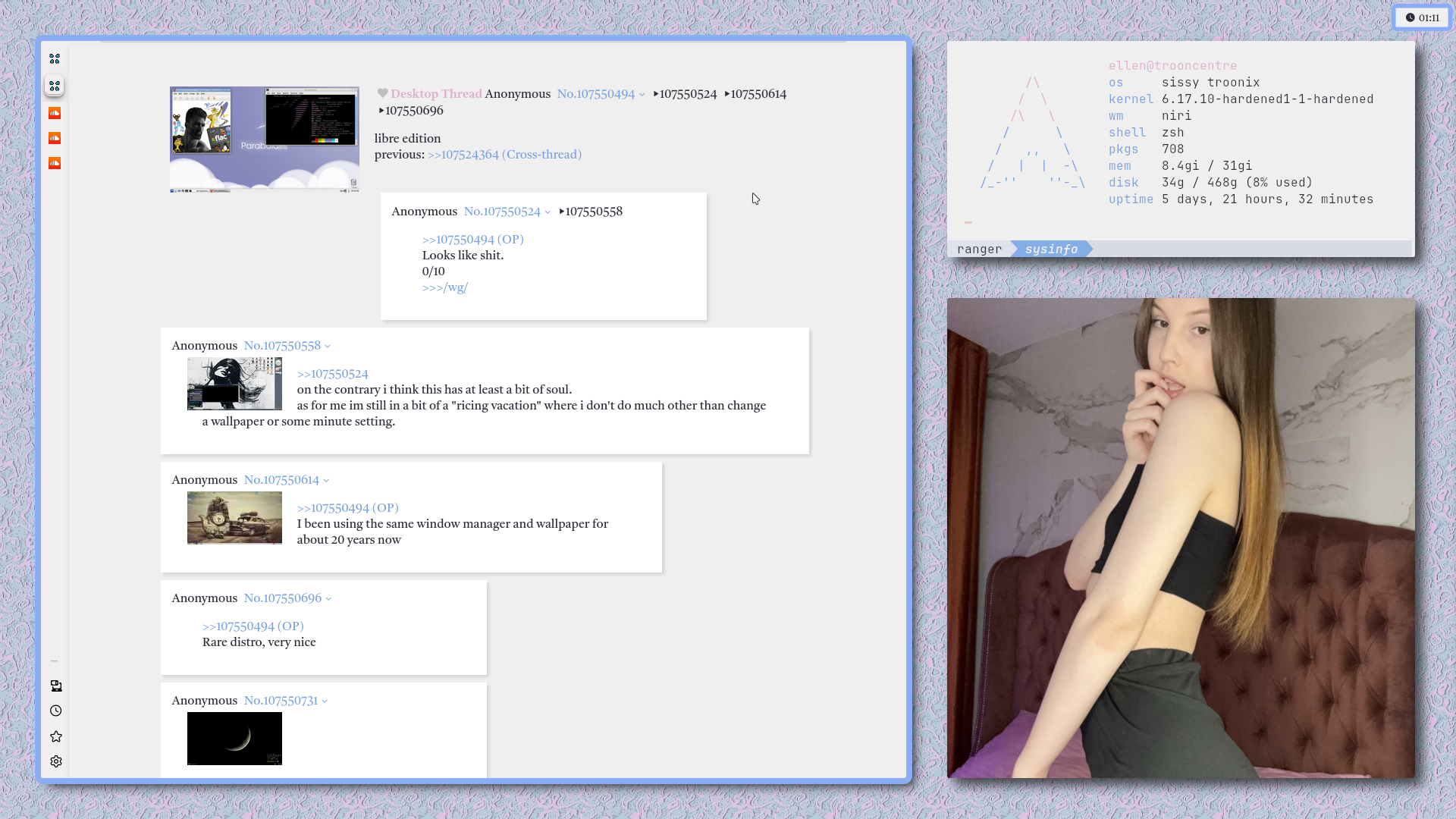Viewport: 1456px width, 819px height.
Task: Expand menu arrow next to No.107550614
Action: pos(326,481)
